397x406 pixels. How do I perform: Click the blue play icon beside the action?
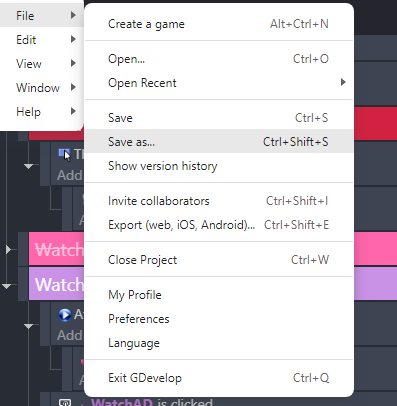pos(65,315)
